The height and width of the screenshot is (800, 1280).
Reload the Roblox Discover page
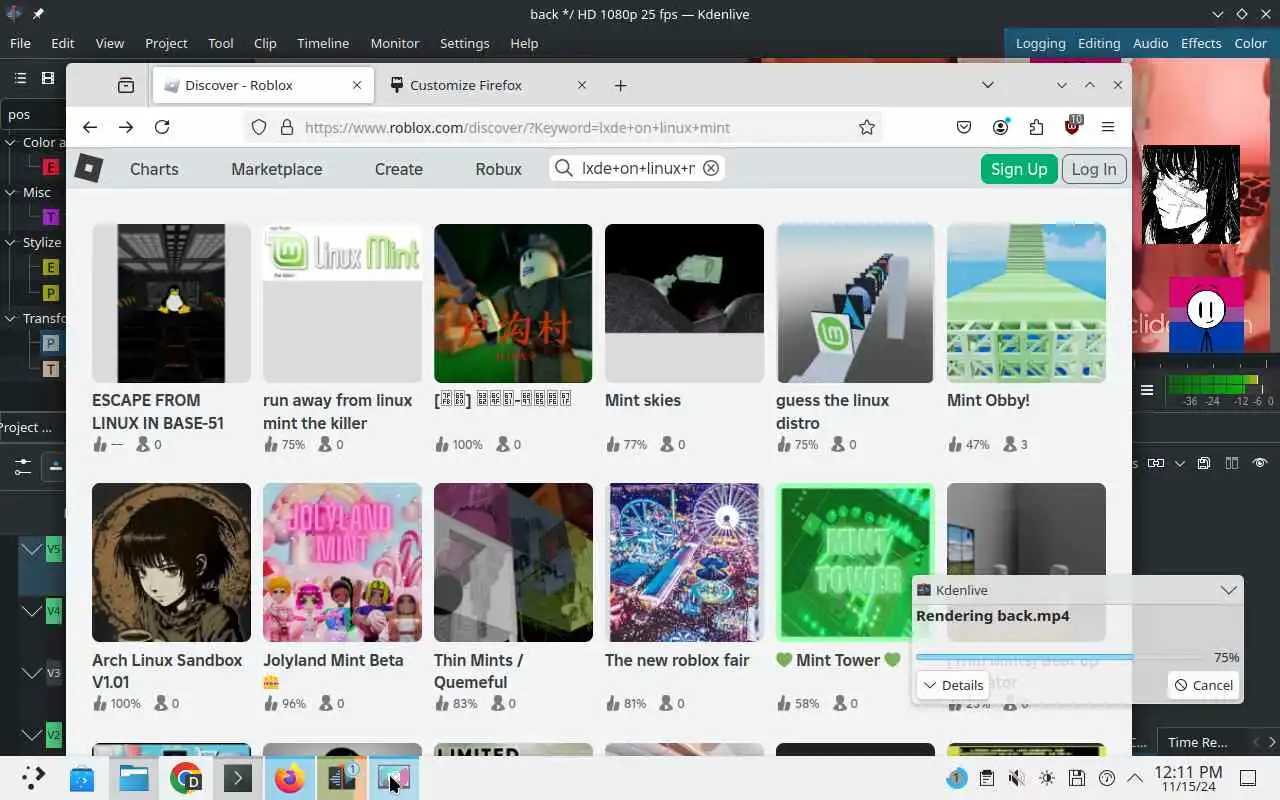click(162, 127)
